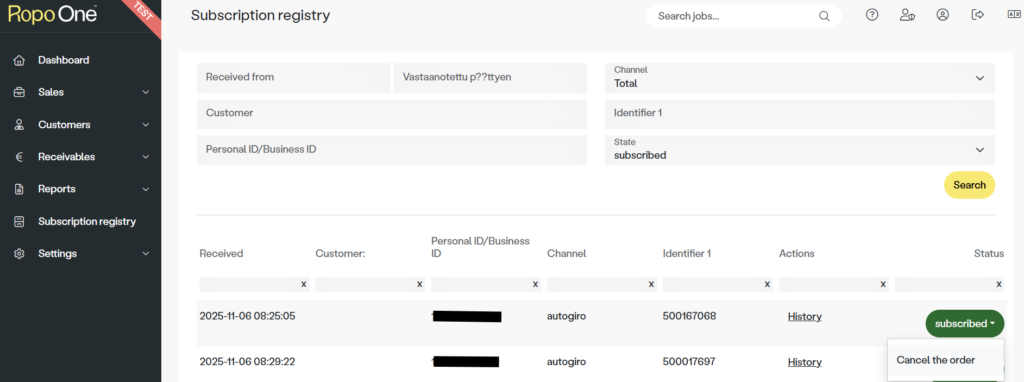This screenshot has width=1024, height=382.
Task: Click the logout arrow icon
Action: tap(978, 15)
